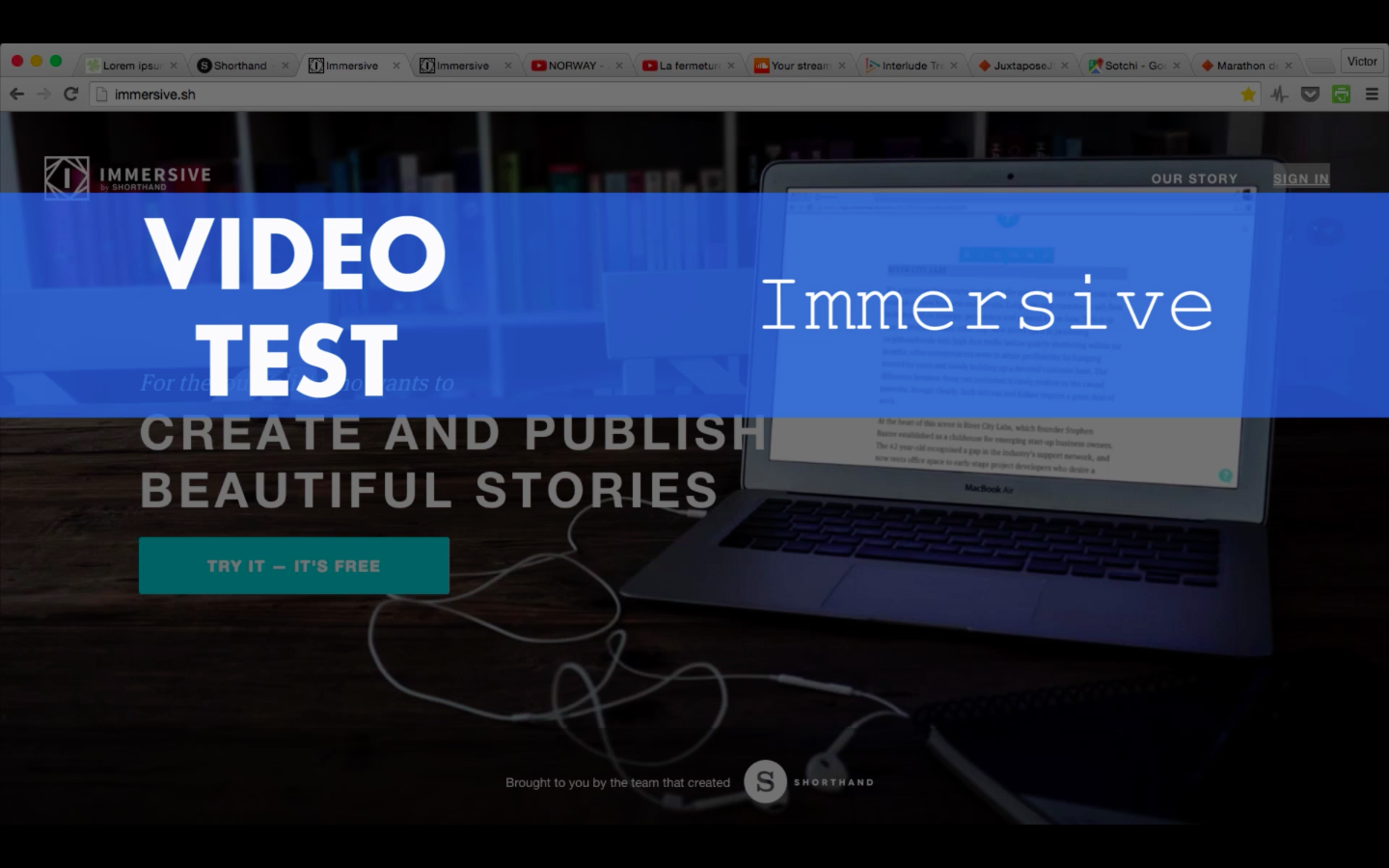Close the Marathon tab
This screenshot has width=1389, height=868.
click(x=1289, y=66)
